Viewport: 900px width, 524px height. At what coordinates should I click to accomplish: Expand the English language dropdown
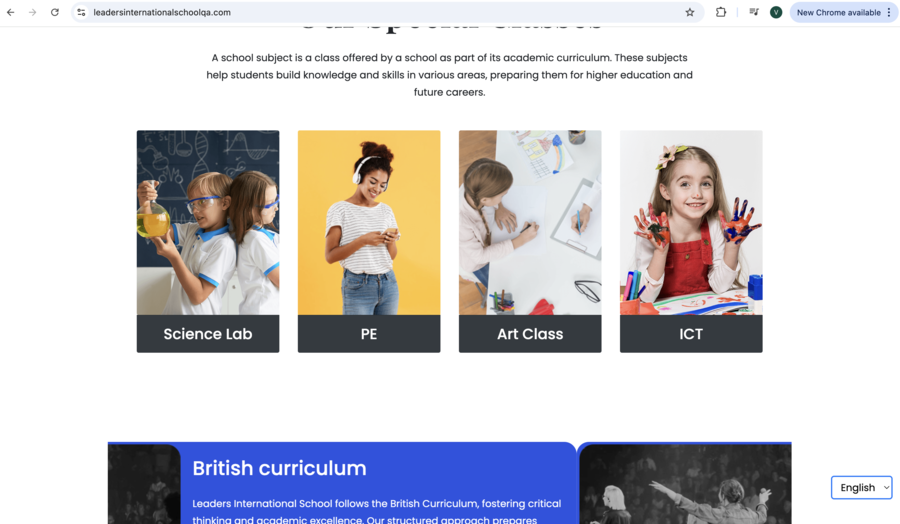coord(862,487)
